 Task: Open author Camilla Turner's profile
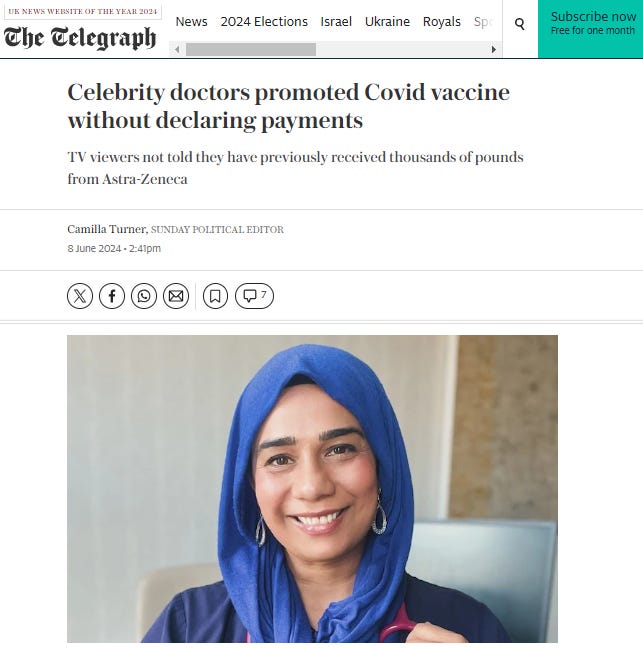point(107,229)
